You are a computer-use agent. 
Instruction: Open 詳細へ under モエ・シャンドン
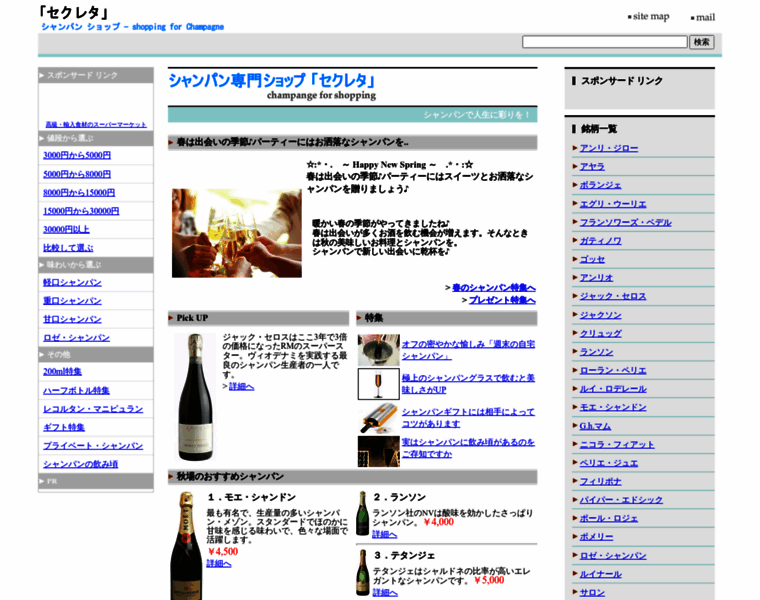click(219, 563)
